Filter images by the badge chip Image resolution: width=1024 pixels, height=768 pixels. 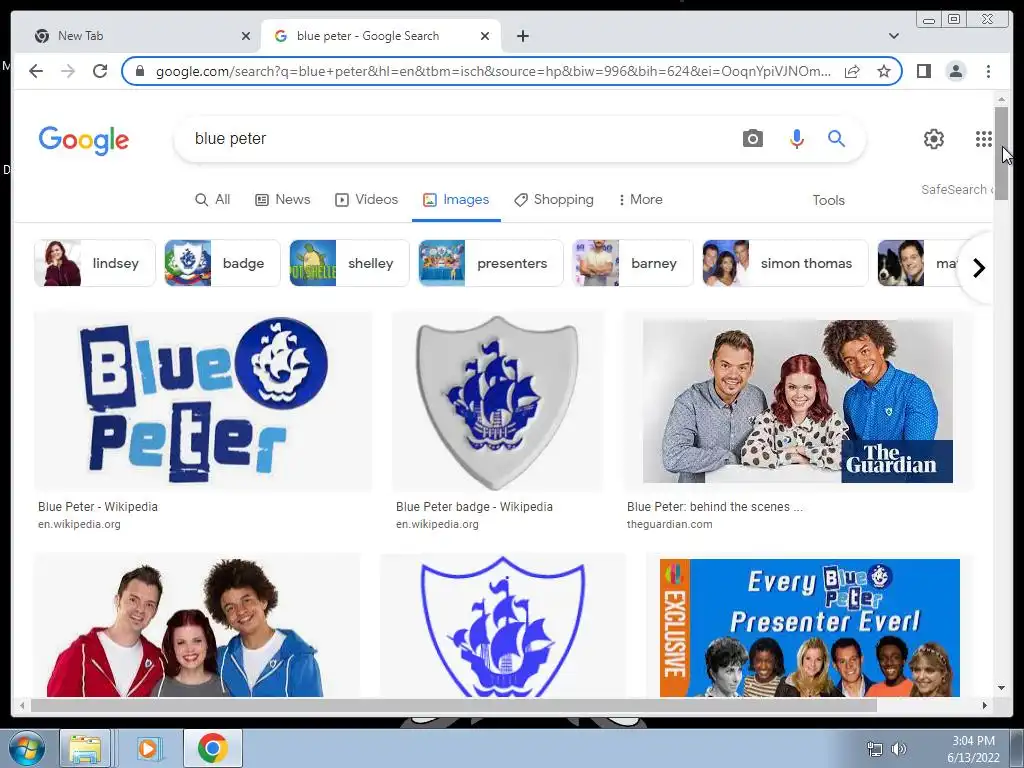(222, 263)
